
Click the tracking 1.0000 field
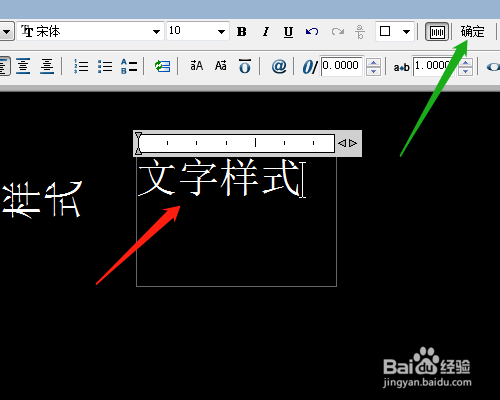(434, 66)
